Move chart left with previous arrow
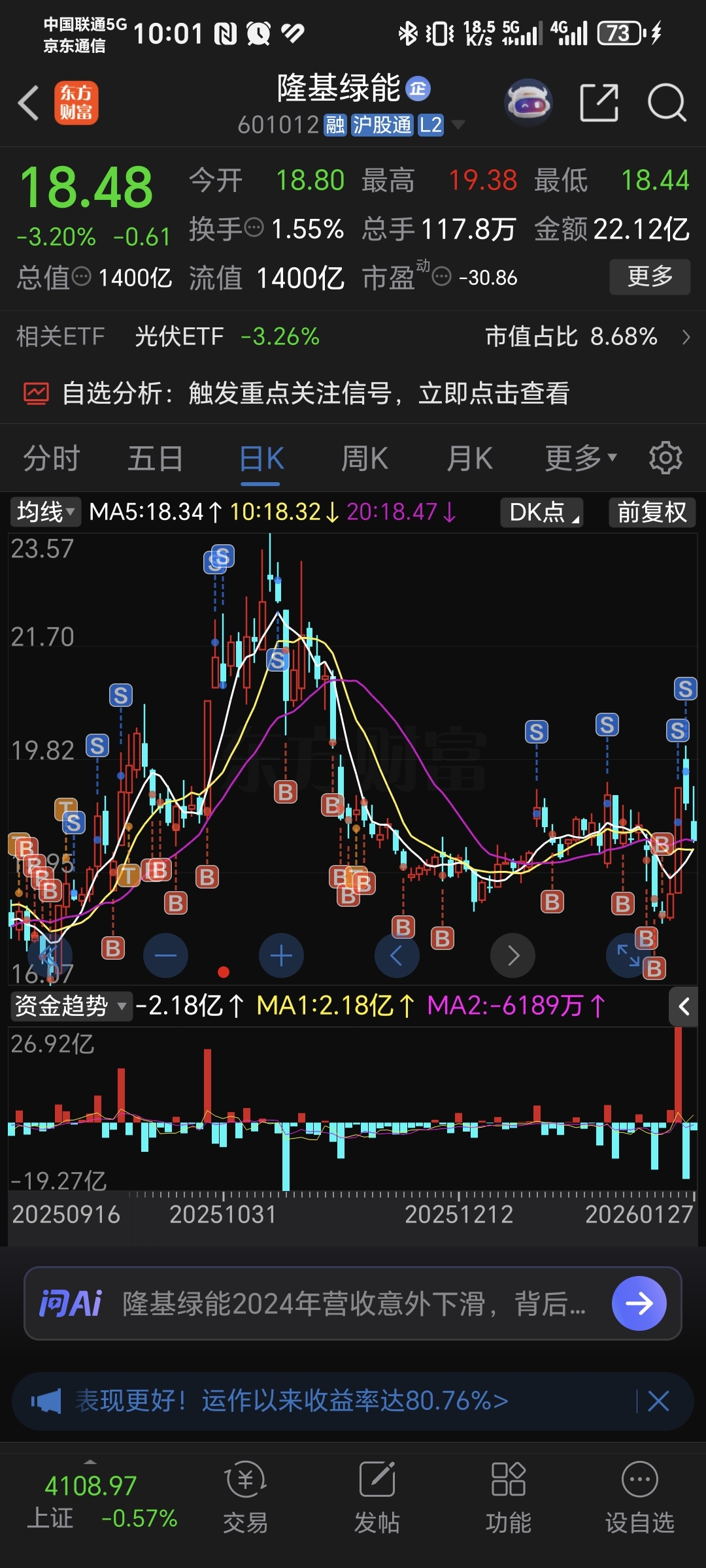The image size is (706, 1568). point(397,956)
